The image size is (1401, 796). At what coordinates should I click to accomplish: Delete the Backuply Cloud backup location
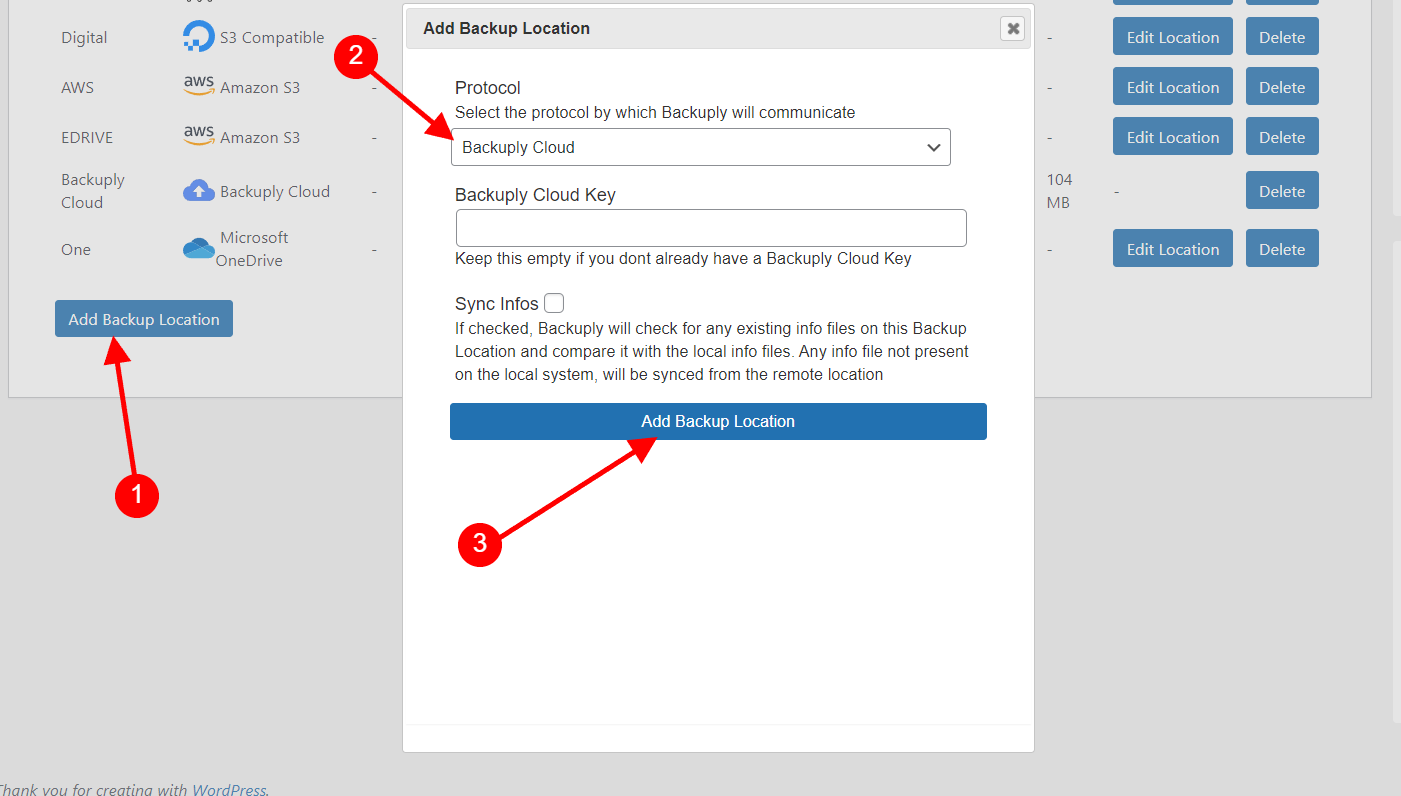(1282, 190)
